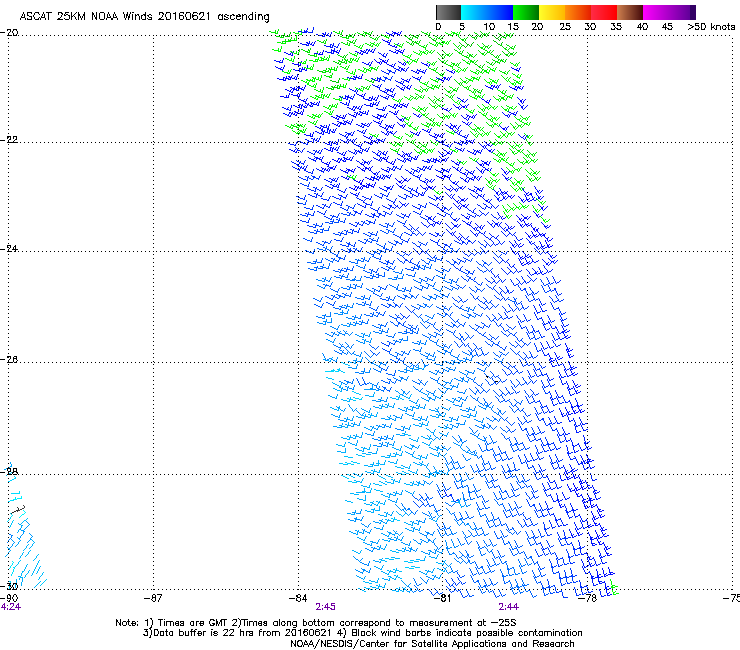
Task: Click the -22 latitude axis label
Action: coord(9,140)
